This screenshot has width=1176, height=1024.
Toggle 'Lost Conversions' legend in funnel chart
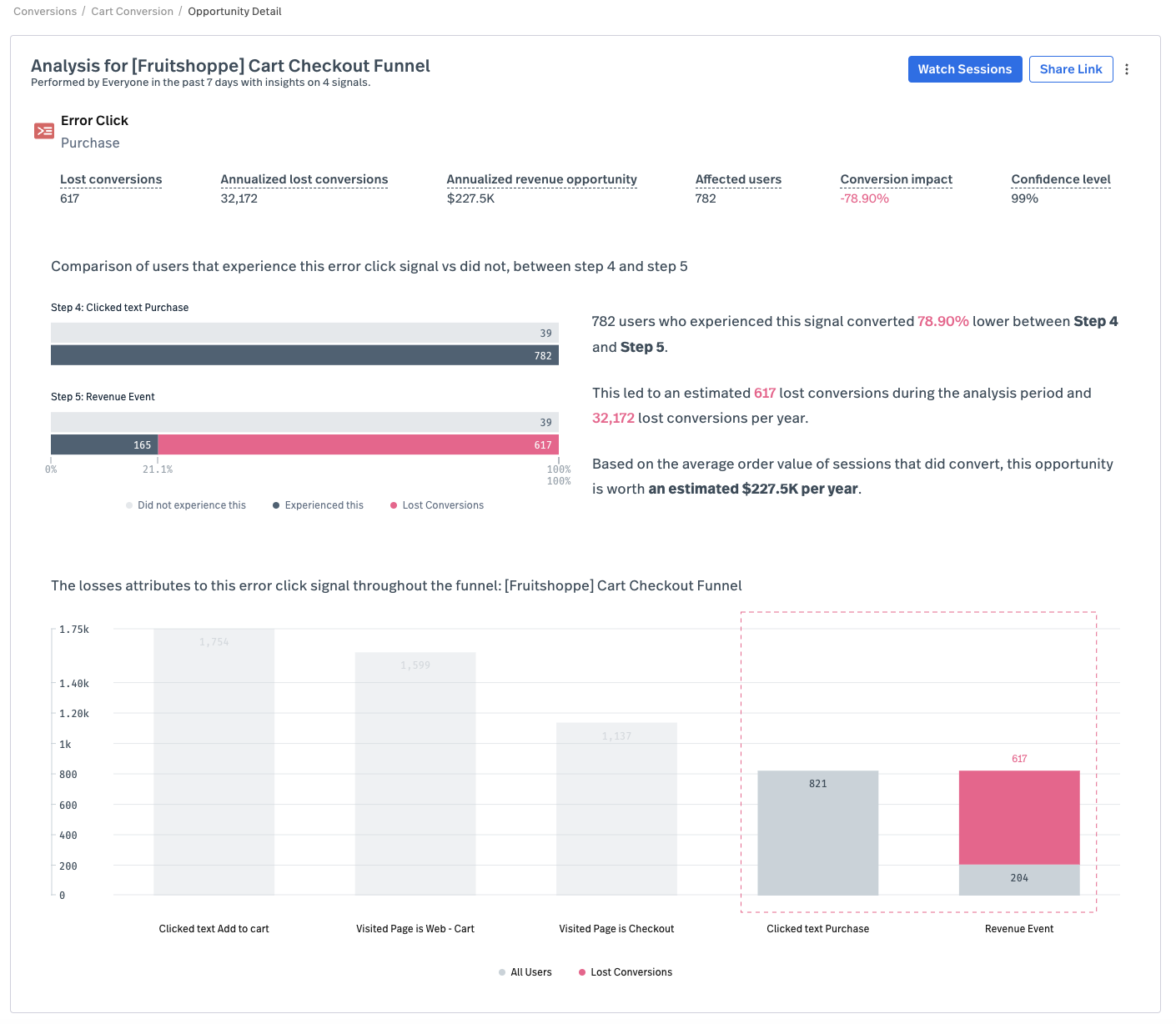click(x=626, y=972)
